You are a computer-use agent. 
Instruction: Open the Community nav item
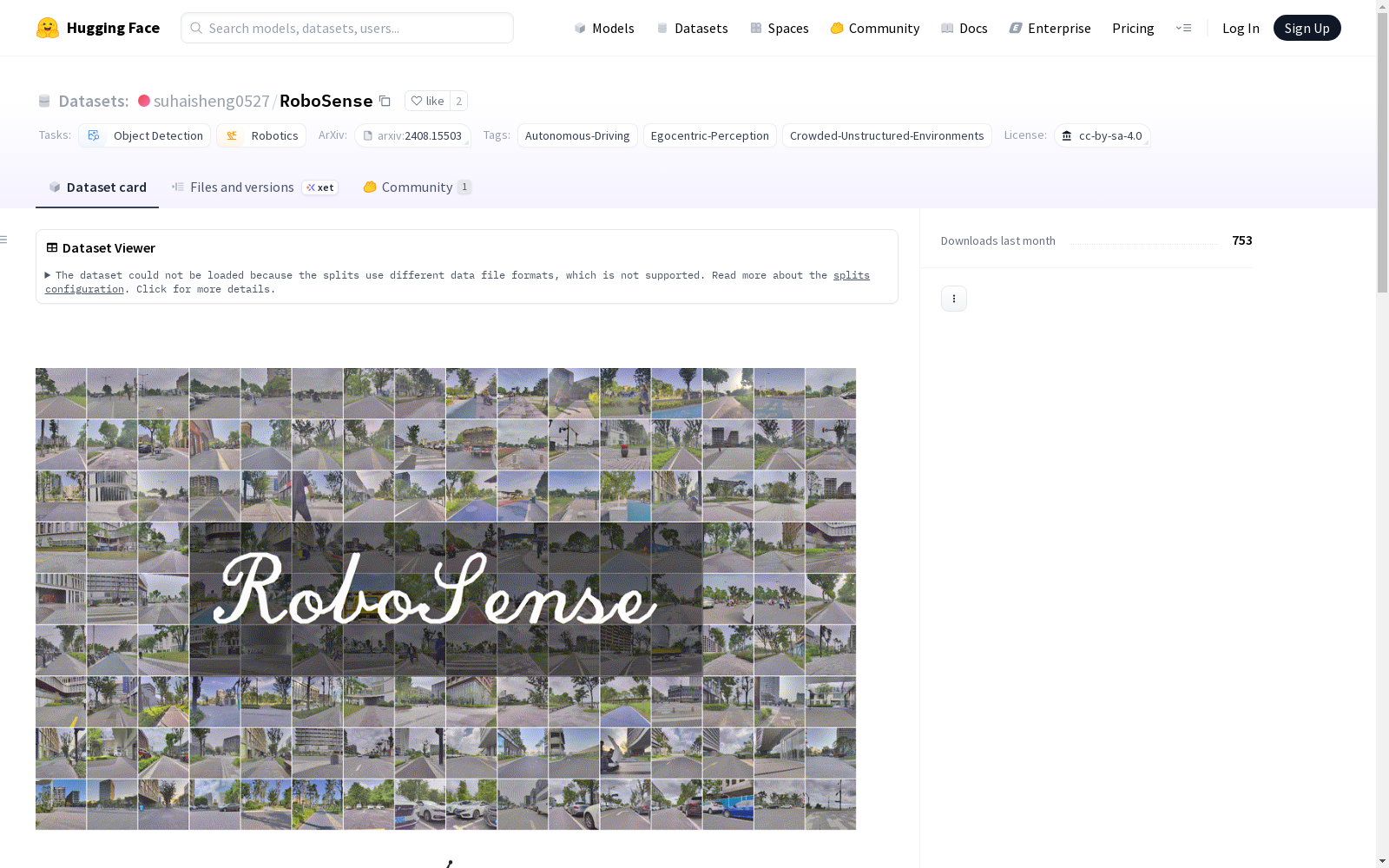tap(874, 28)
